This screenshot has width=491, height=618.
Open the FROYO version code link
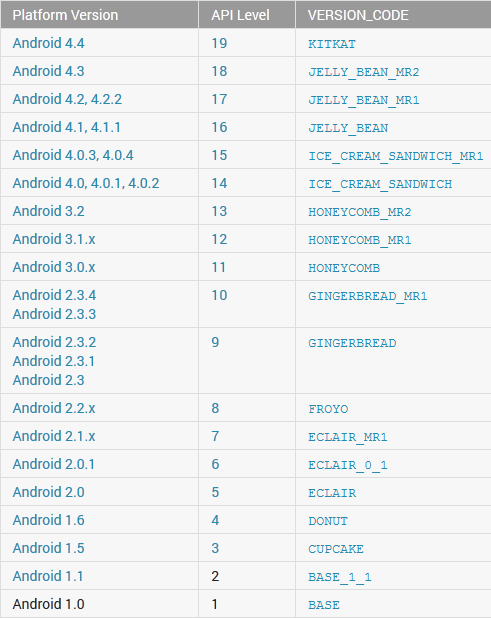[x=328, y=409]
